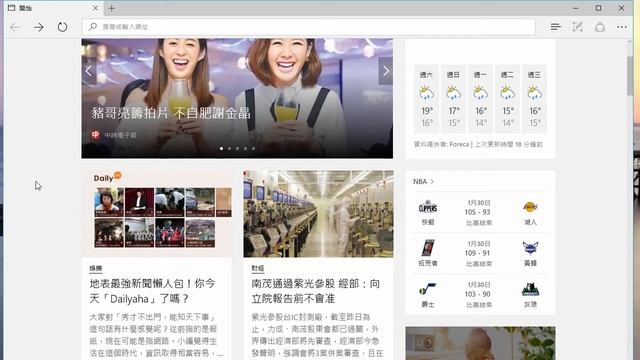Click the China Times source logo on slide
The width and height of the screenshot is (640, 360).
[x=96, y=135]
